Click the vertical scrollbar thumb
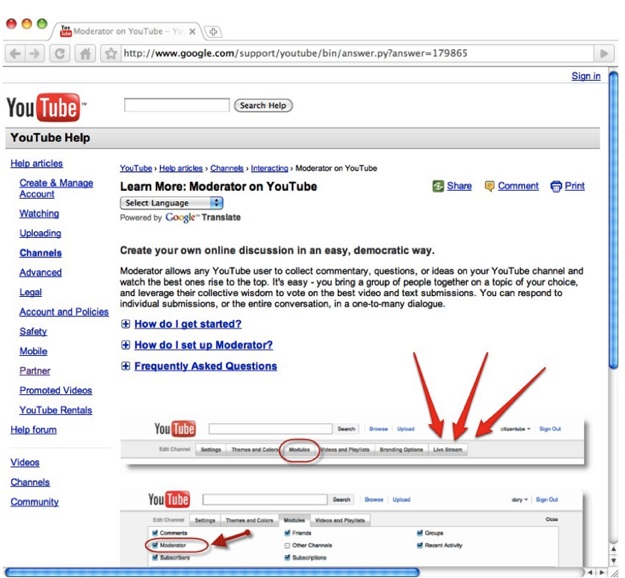This screenshot has width=625, height=578. coord(613,220)
